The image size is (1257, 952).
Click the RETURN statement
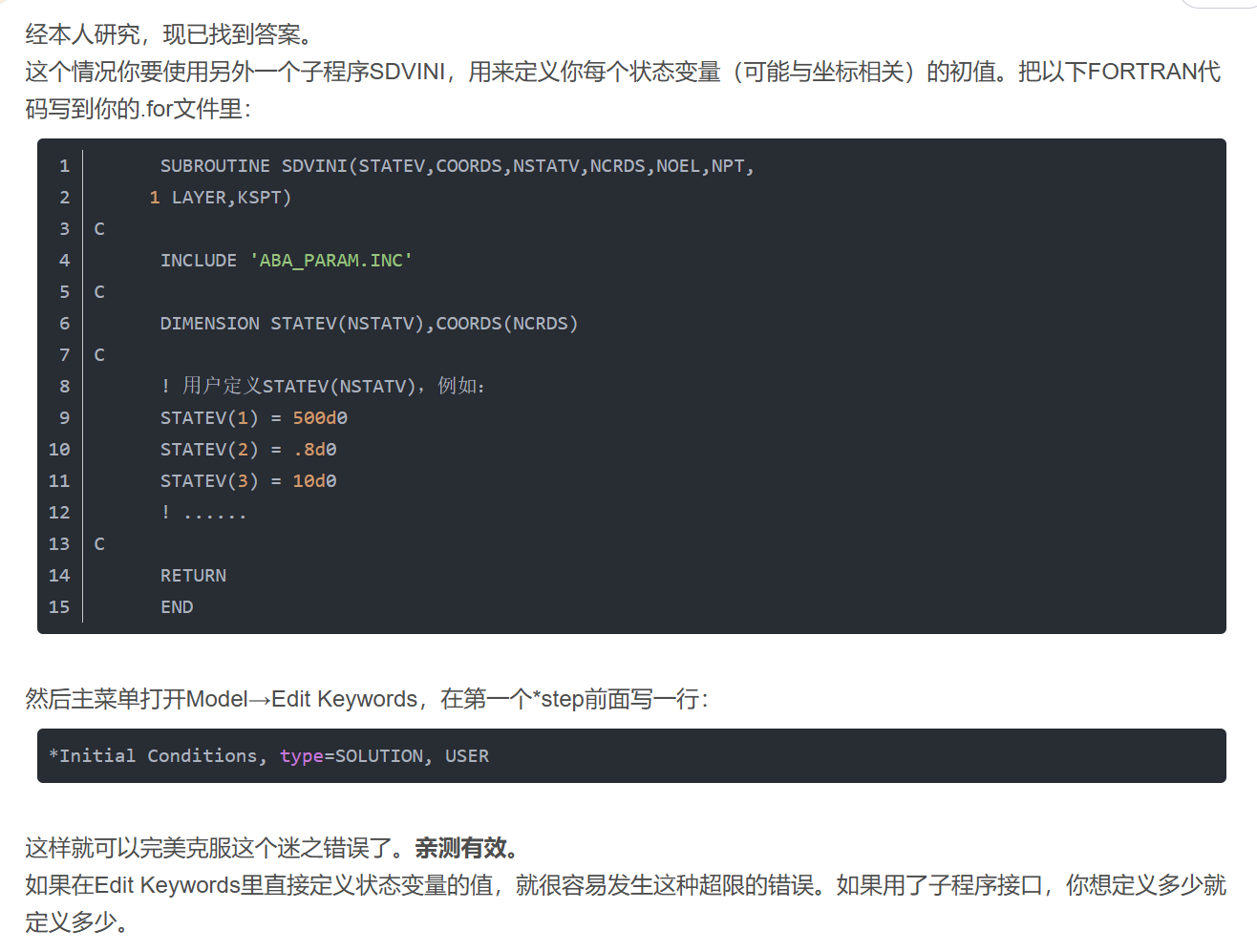coord(193,576)
